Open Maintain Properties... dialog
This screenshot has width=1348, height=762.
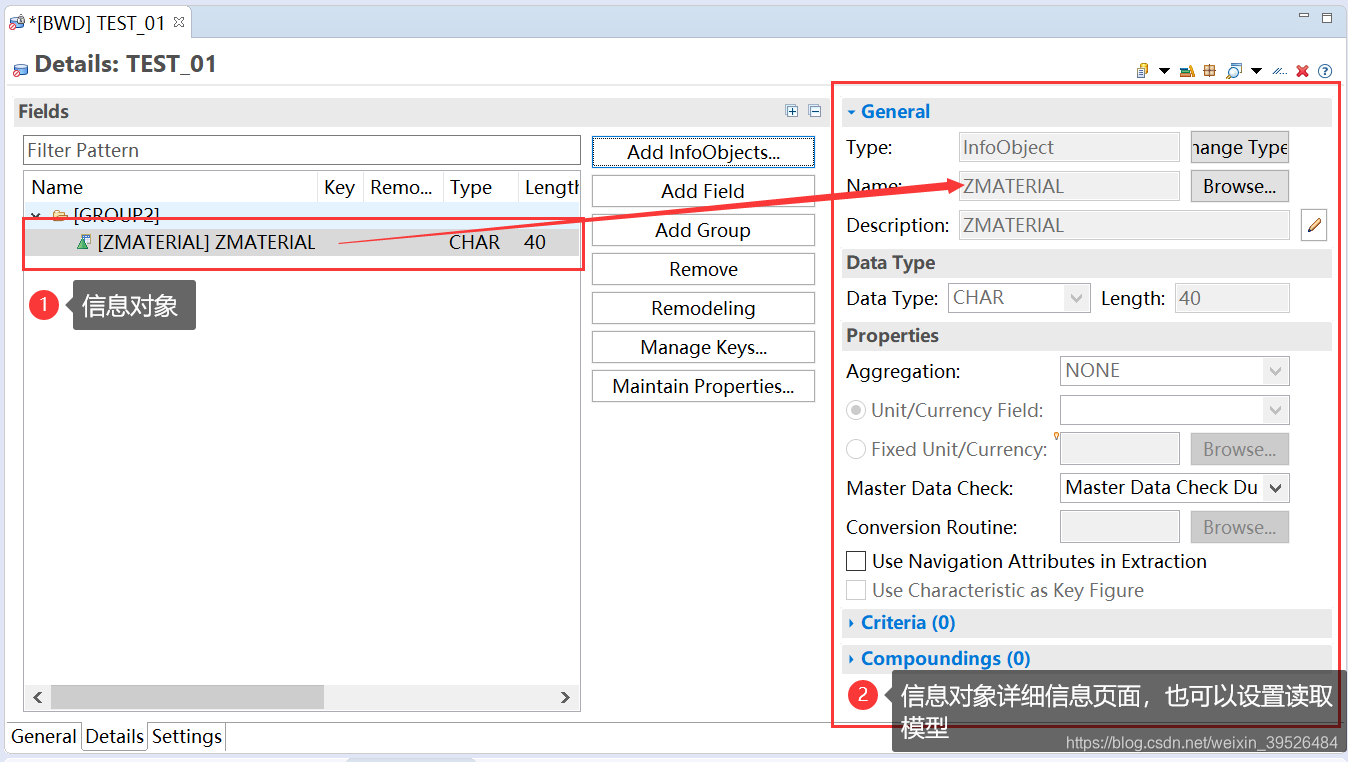pos(703,386)
